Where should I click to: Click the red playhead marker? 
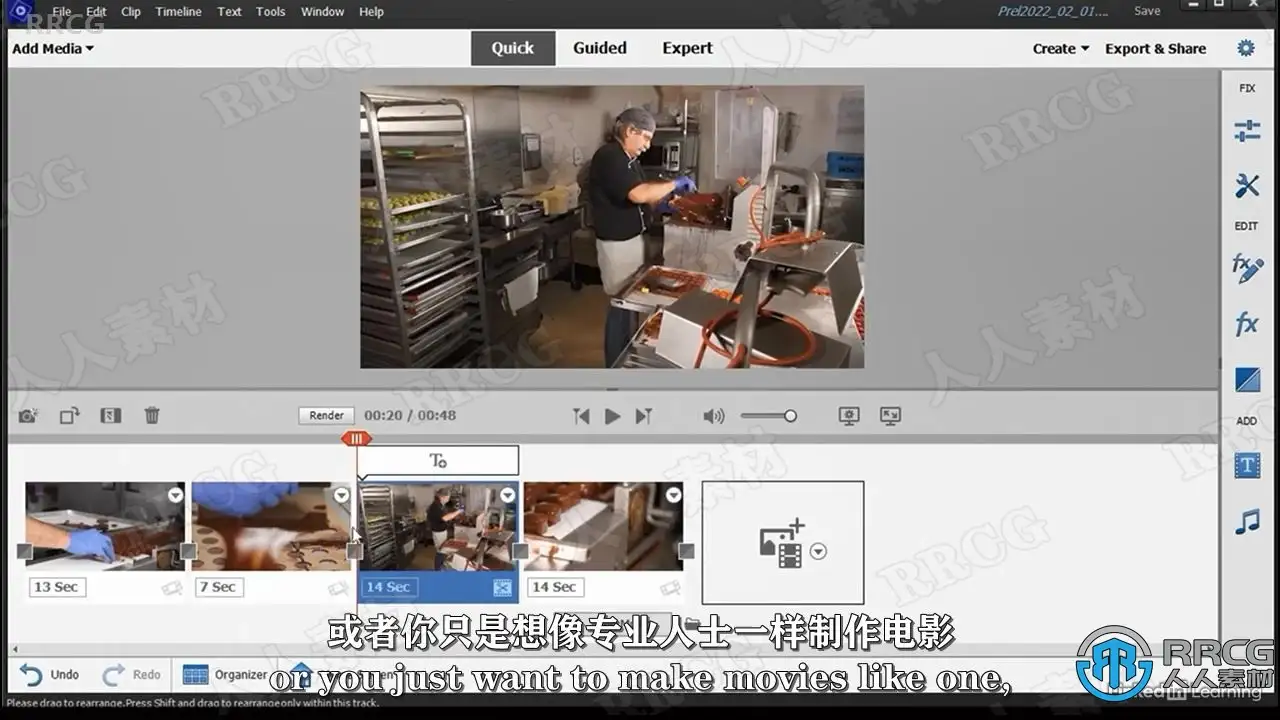[x=356, y=438]
